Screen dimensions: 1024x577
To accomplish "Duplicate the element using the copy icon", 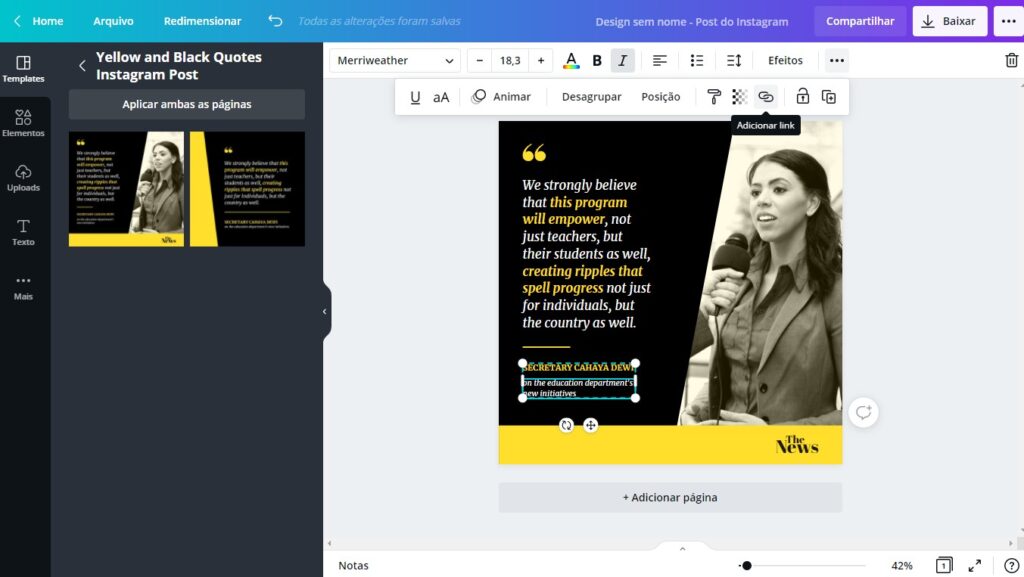I will [829, 96].
